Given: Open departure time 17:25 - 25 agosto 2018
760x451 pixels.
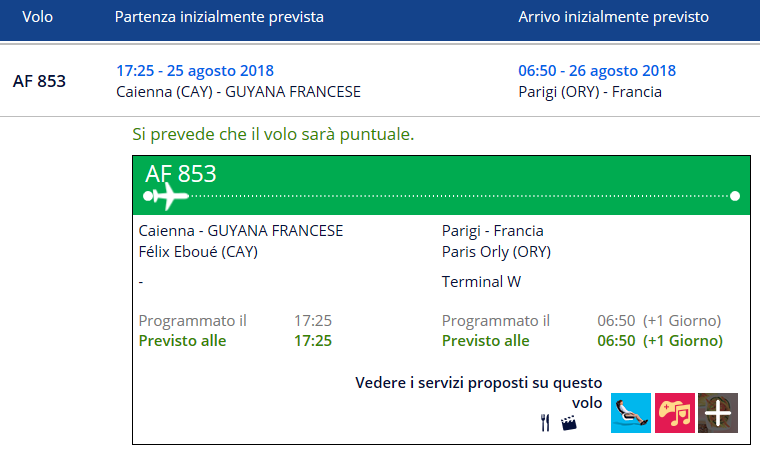Looking at the screenshot, I should (195, 71).
